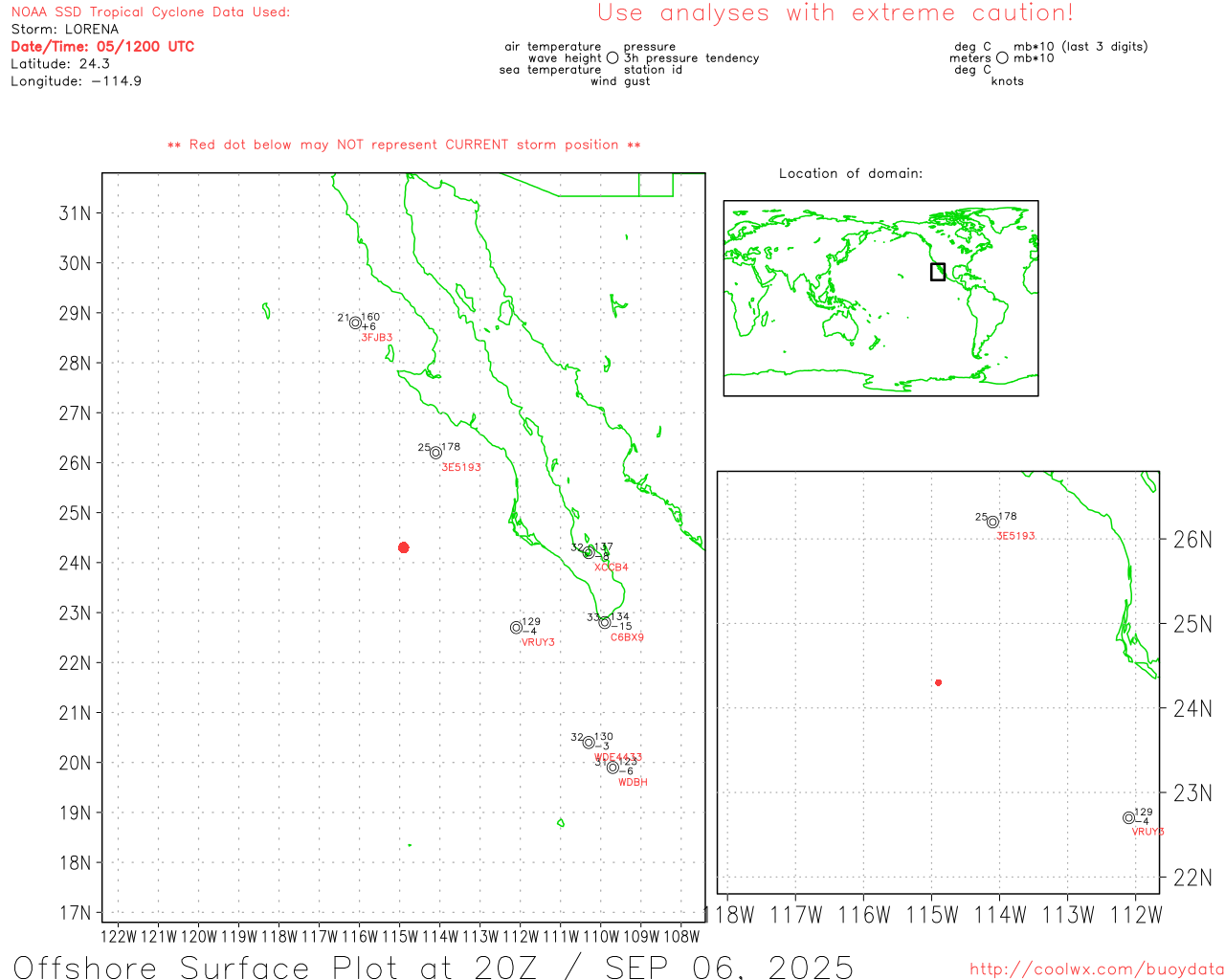Click the small red storm dot in the zoomed inset map
Screen dimensions: 1225x980
[x=939, y=682]
